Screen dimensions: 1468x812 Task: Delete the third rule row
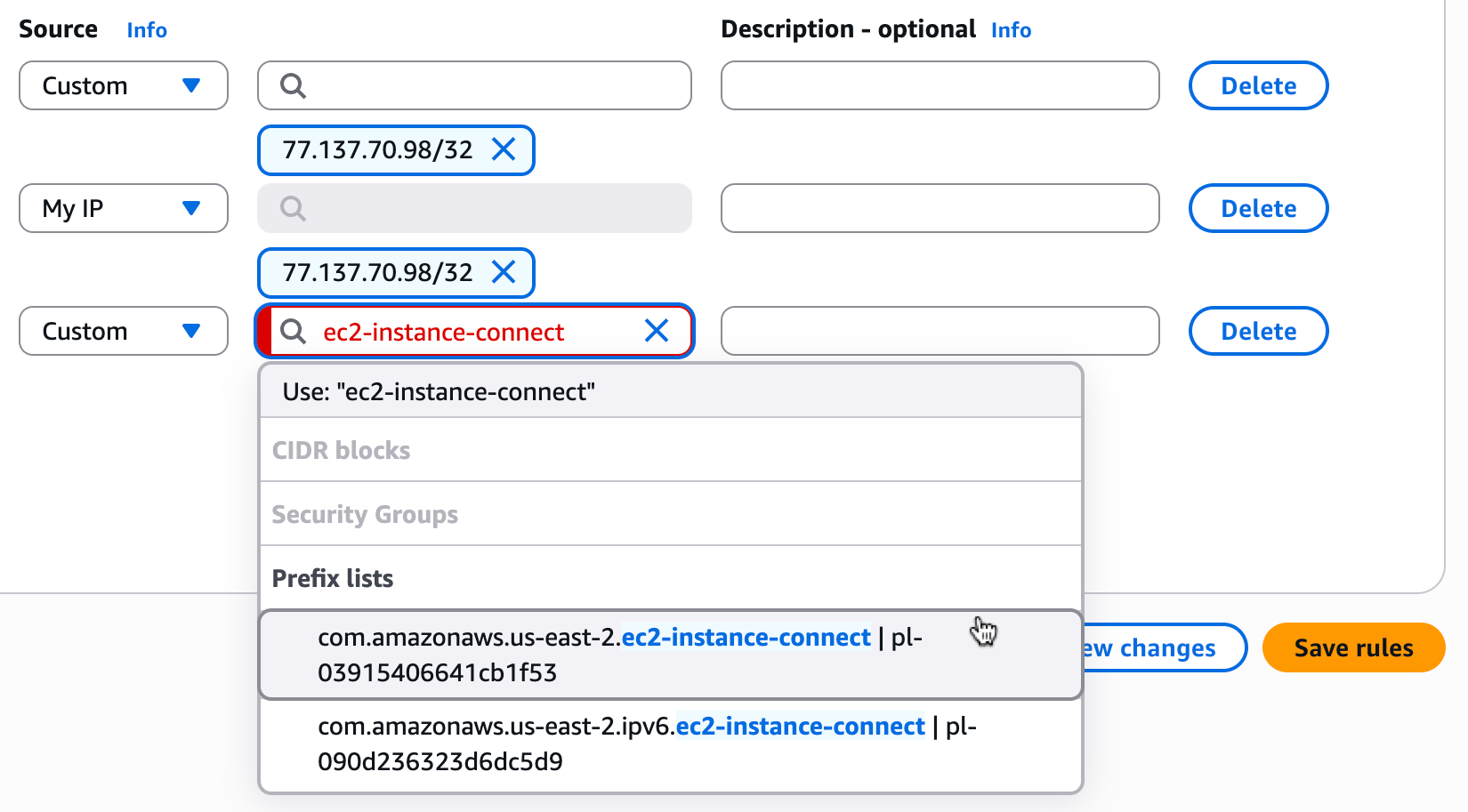pos(1258,331)
